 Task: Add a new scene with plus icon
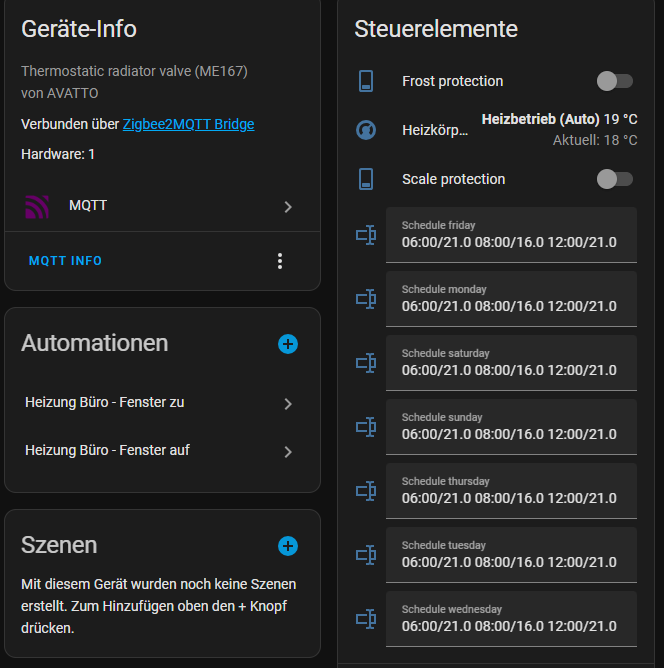(x=288, y=546)
